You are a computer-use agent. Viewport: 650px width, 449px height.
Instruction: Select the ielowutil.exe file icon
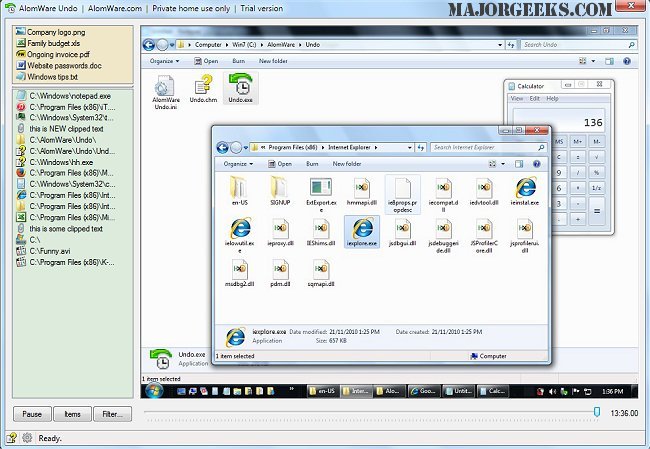coord(240,235)
